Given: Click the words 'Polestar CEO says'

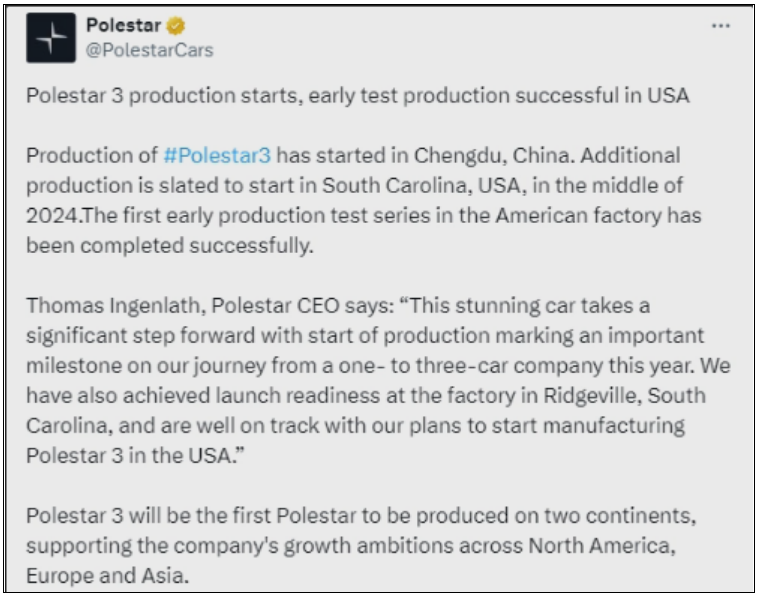Looking at the screenshot, I should (303, 305).
